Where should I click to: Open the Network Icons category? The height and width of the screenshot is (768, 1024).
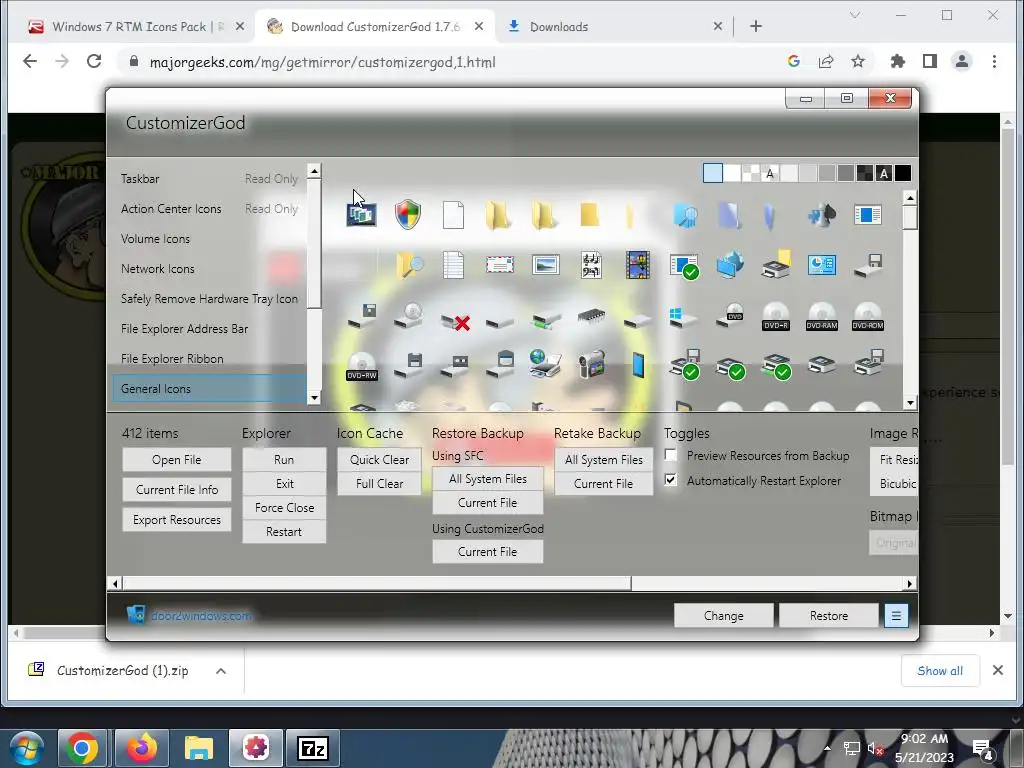click(209, 268)
